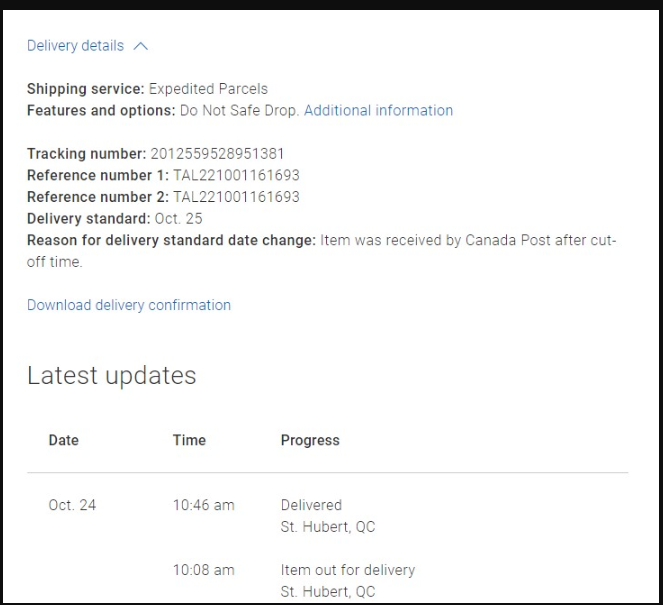
Task: Click the Date column header
Action: (x=63, y=440)
